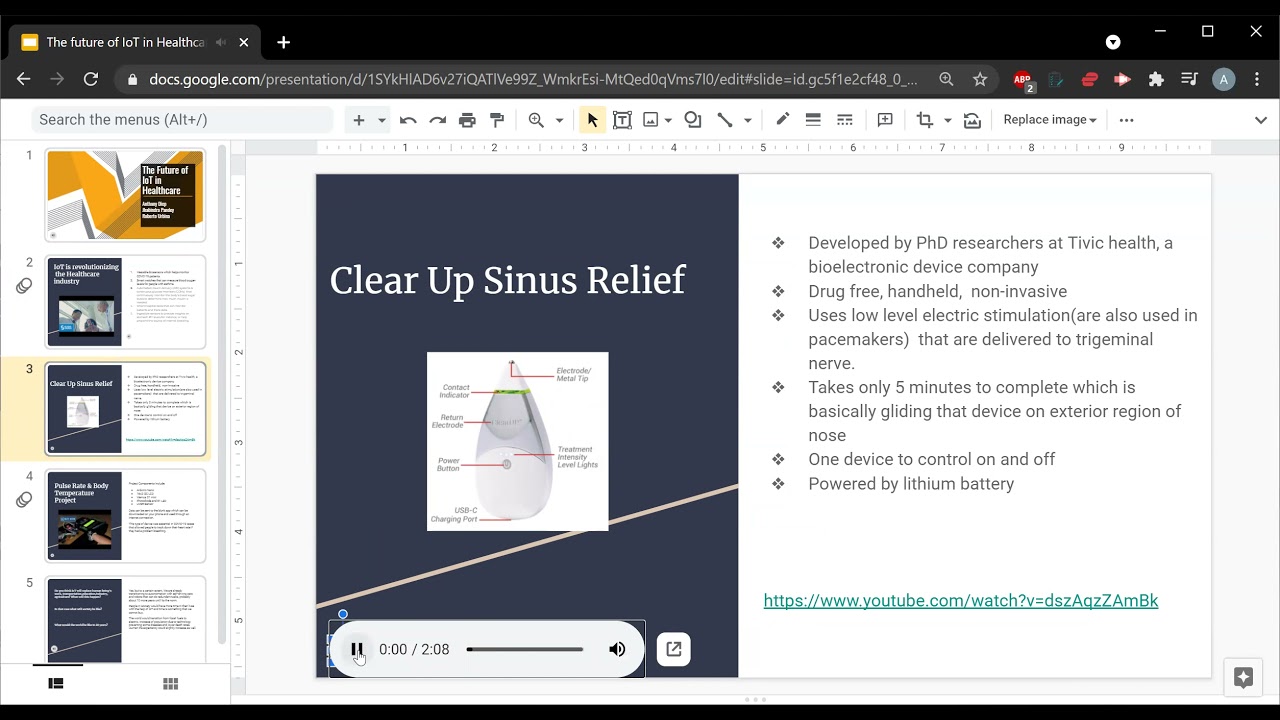
Task: Mute the audio player volume
Action: [x=617, y=649]
